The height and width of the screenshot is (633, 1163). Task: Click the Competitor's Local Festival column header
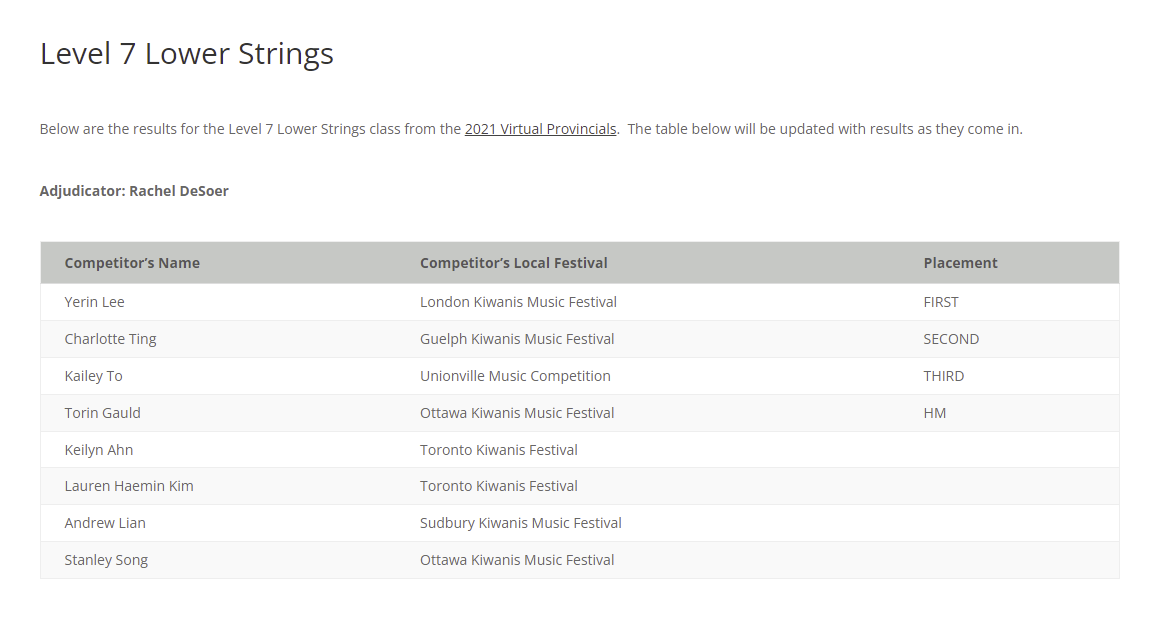tap(513, 263)
